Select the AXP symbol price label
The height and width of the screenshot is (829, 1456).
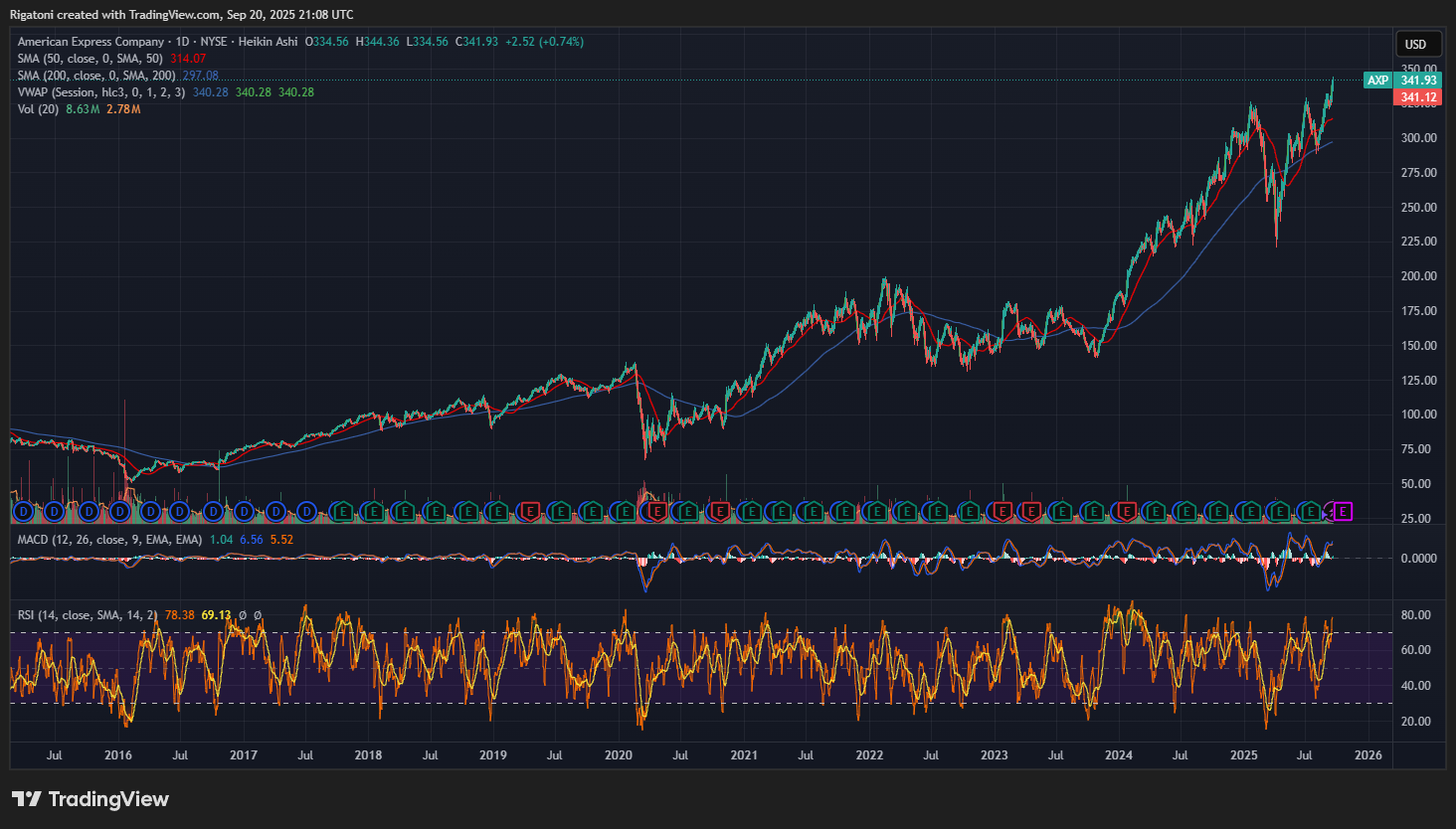[x=1377, y=81]
